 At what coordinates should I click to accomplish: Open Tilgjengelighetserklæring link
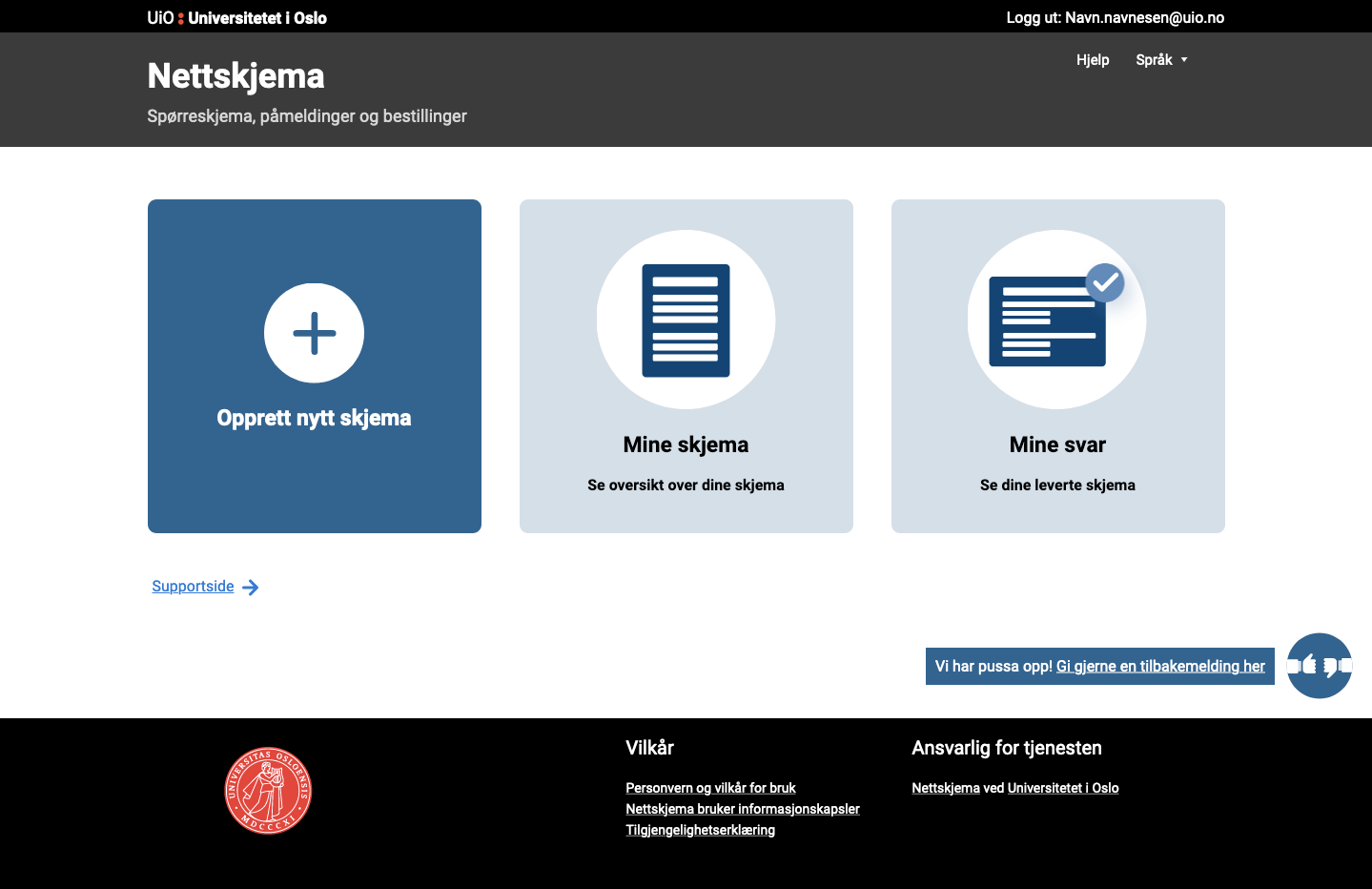pyautogui.click(x=700, y=830)
